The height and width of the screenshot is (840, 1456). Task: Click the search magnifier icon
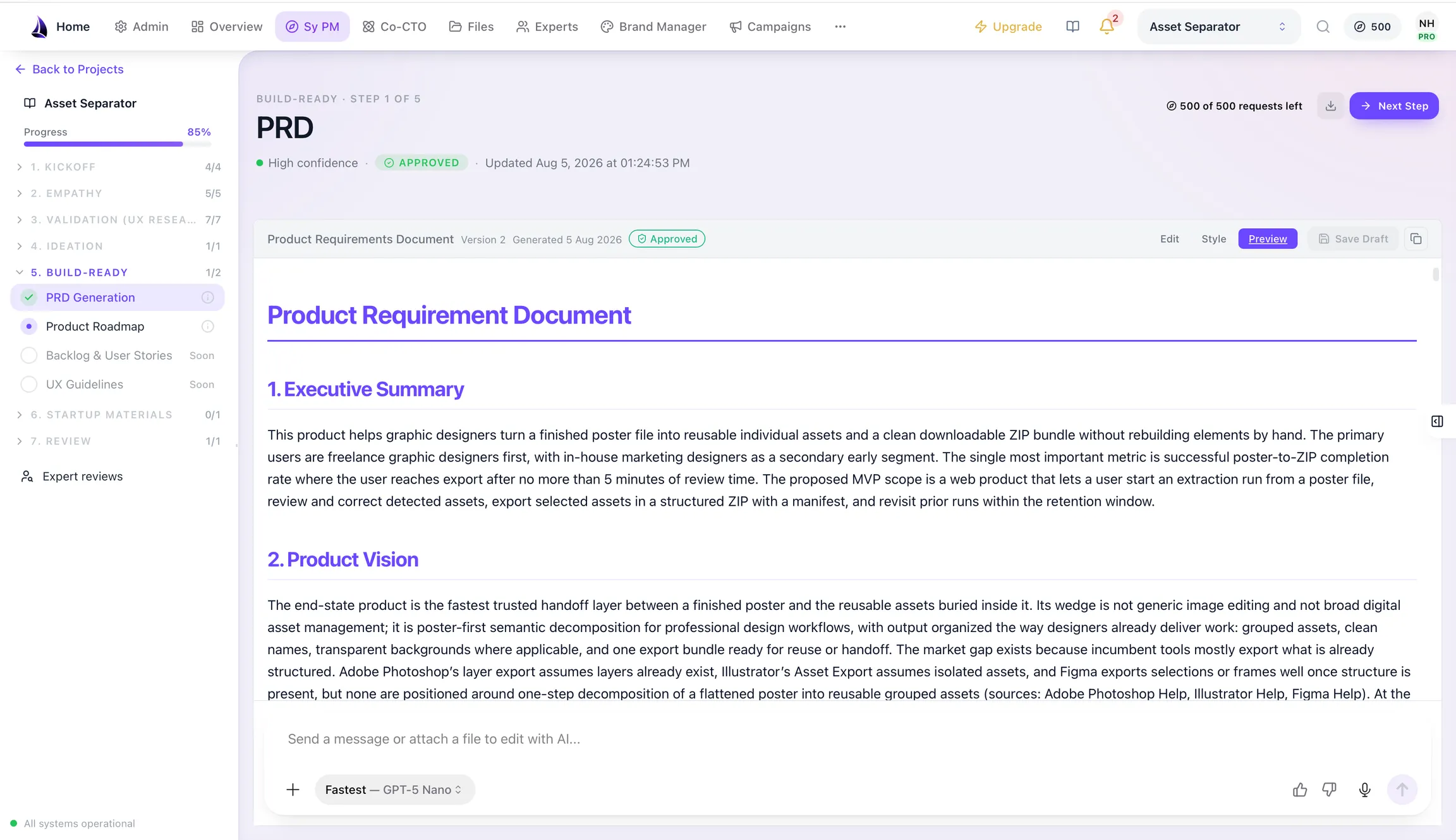pos(1323,27)
